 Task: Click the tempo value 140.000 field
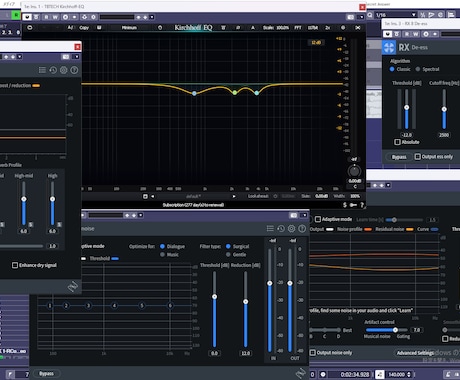[396, 374]
